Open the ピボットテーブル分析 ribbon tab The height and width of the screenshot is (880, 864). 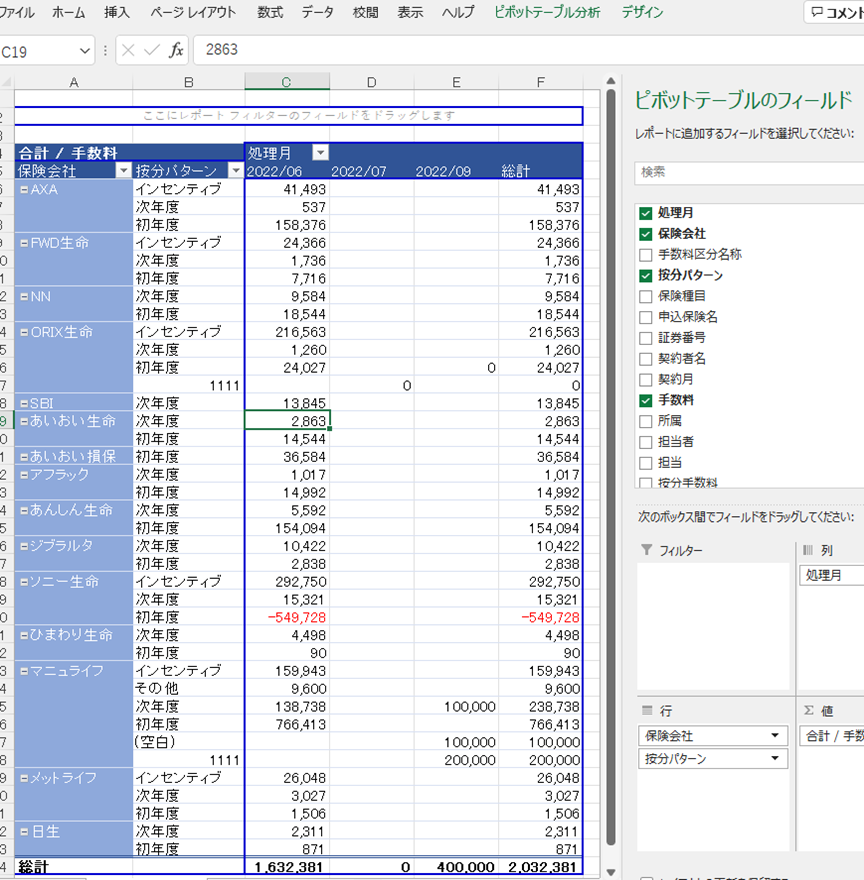click(x=547, y=13)
